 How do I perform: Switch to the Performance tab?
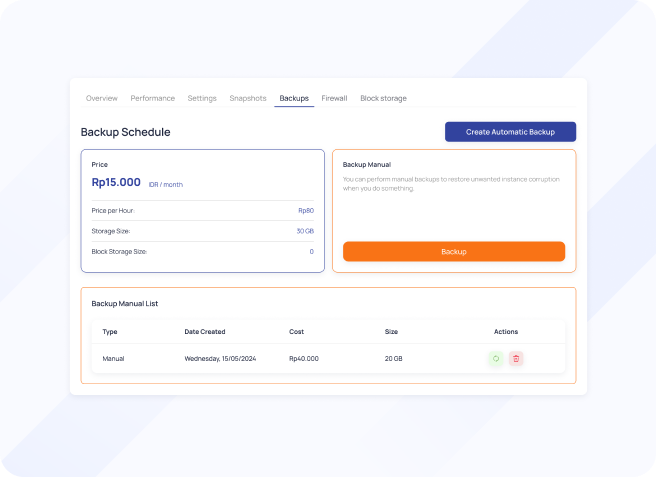tap(153, 98)
